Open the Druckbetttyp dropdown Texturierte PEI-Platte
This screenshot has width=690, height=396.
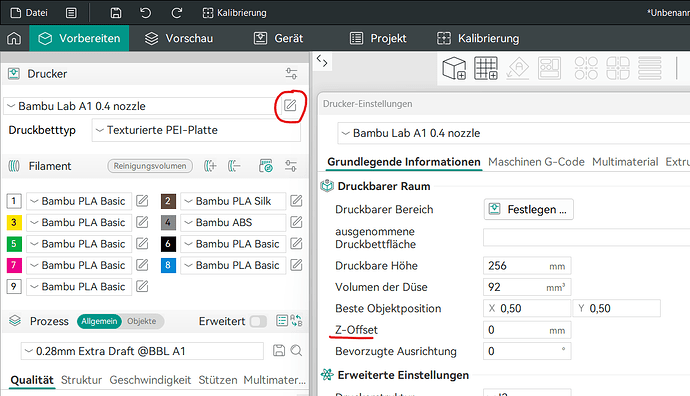coord(196,130)
